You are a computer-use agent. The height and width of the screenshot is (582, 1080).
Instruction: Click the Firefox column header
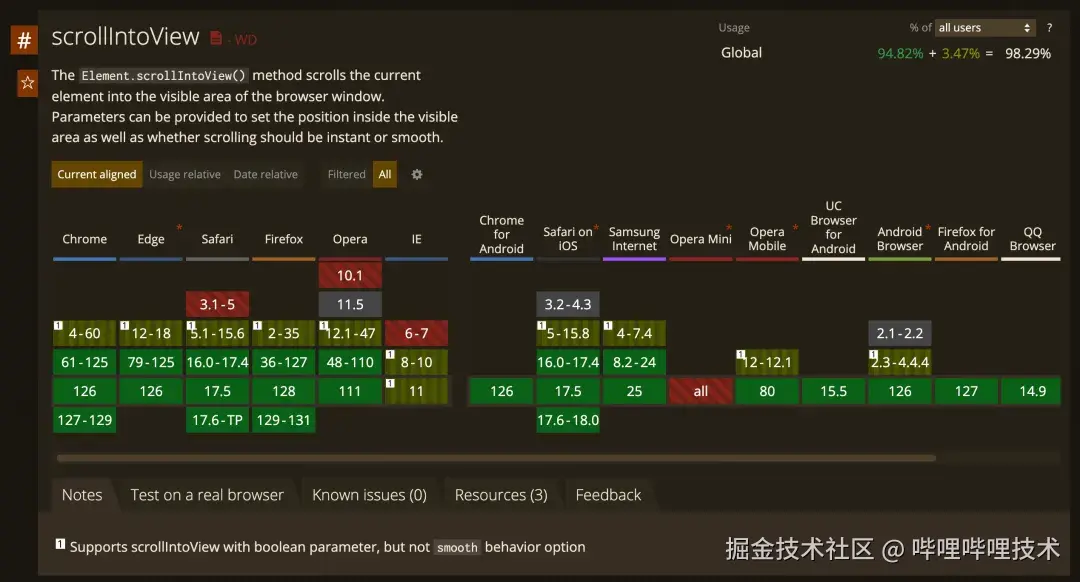pyautogui.click(x=284, y=239)
